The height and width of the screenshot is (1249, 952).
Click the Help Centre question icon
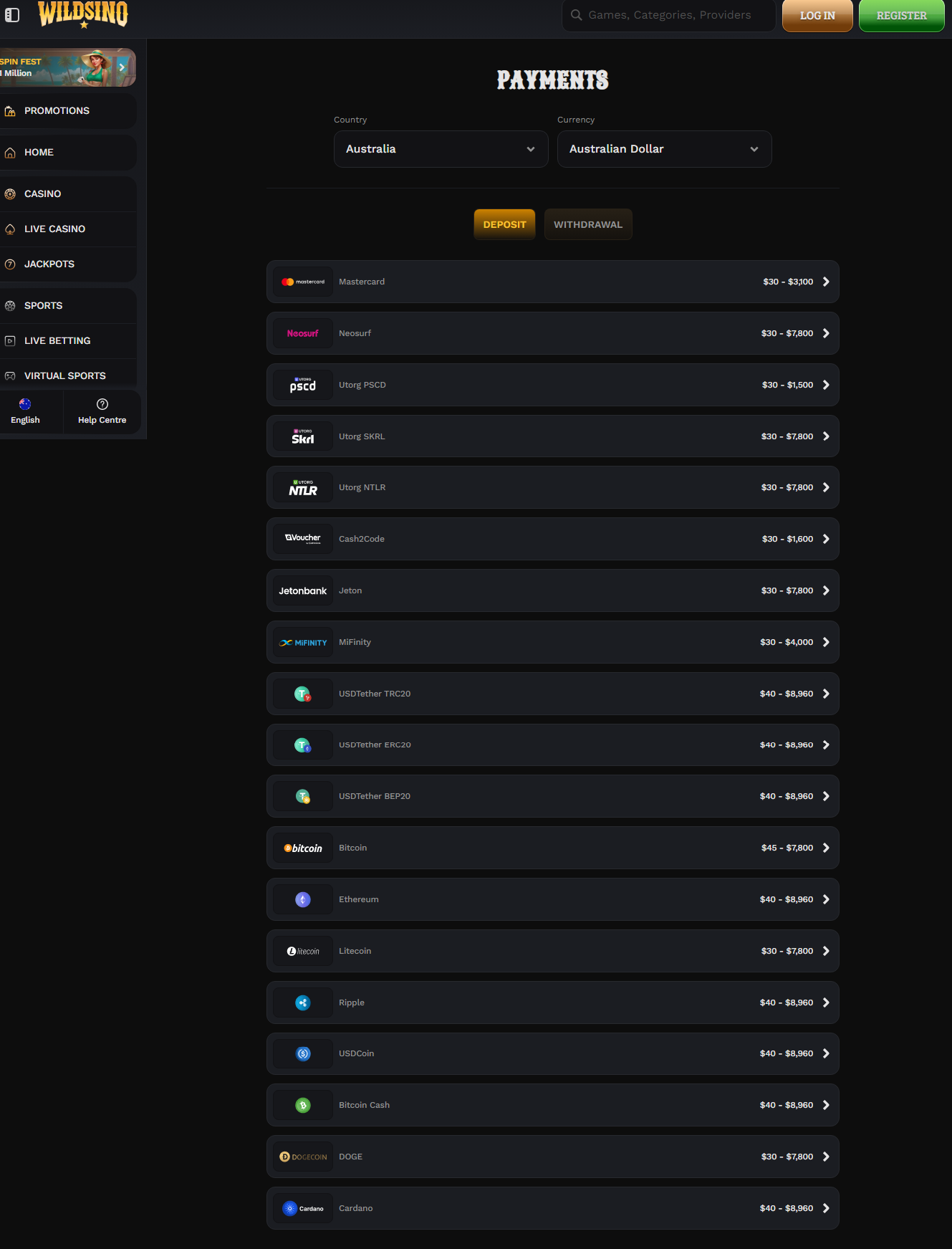coord(102,404)
